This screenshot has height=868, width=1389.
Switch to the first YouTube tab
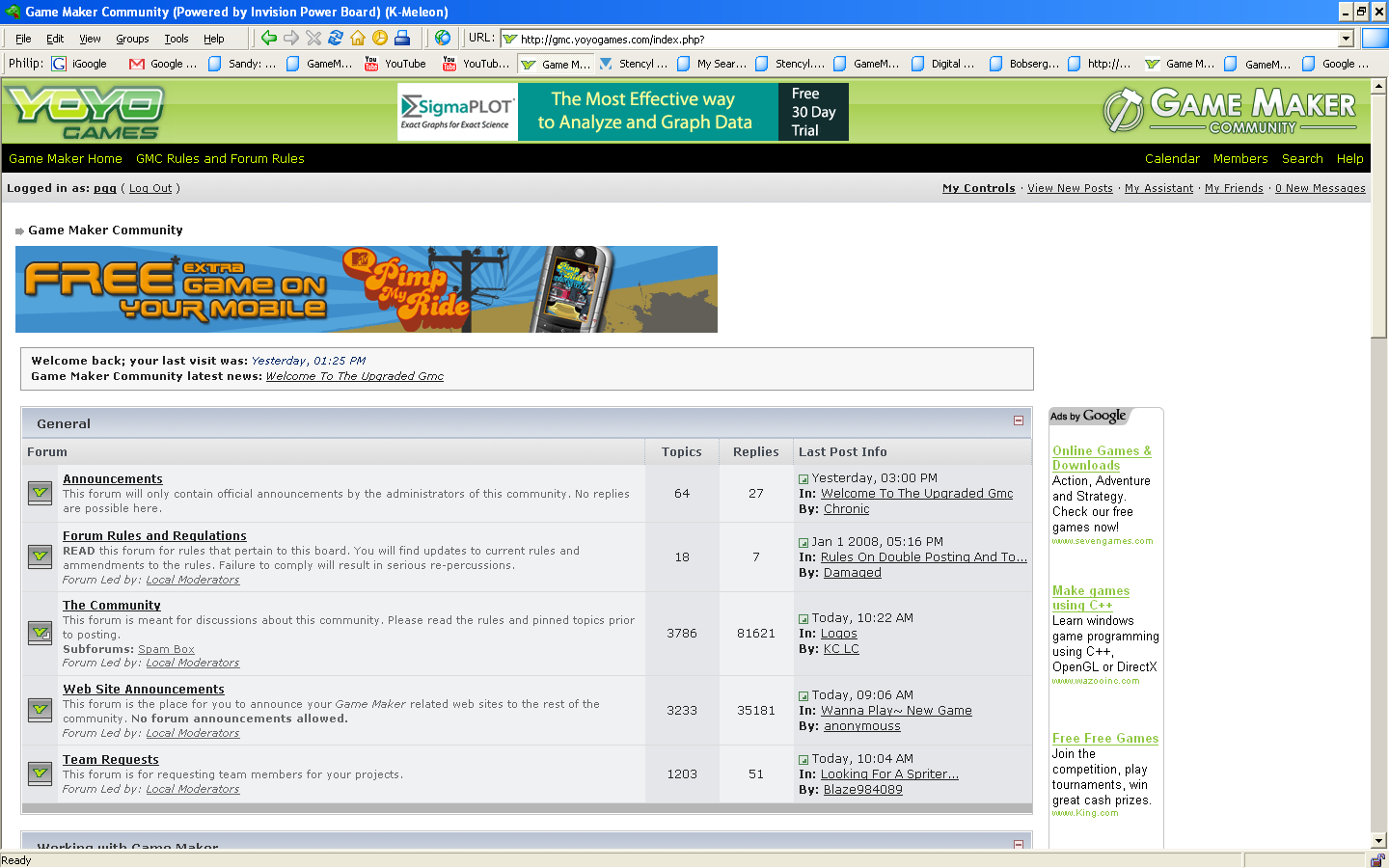[x=395, y=64]
